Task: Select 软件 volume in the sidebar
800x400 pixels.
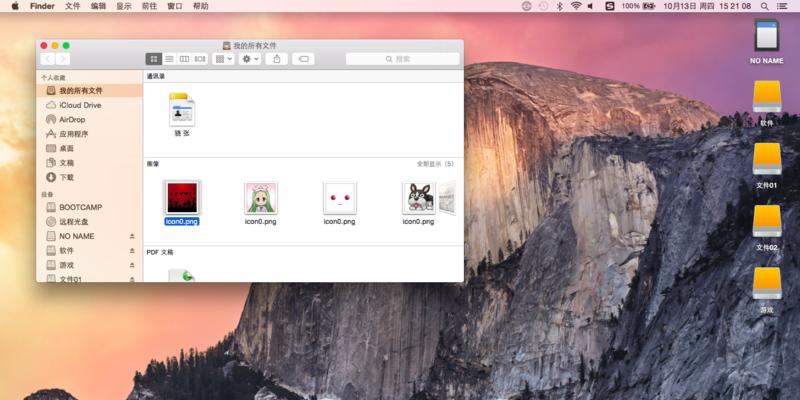Action: pyautogui.click(x=90, y=251)
